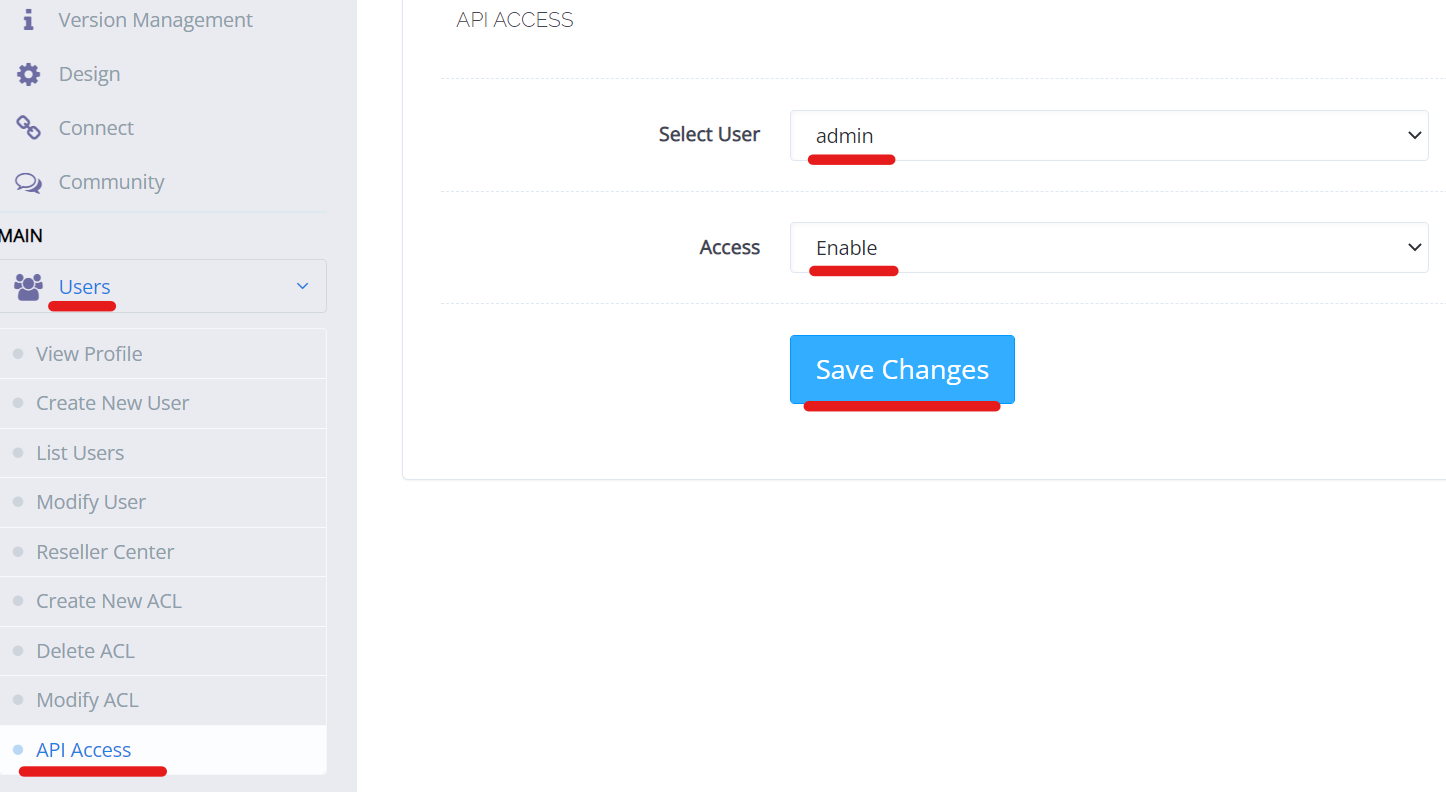The height and width of the screenshot is (792, 1446).
Task: Click the Design gear icon
Action: (29, 74)
